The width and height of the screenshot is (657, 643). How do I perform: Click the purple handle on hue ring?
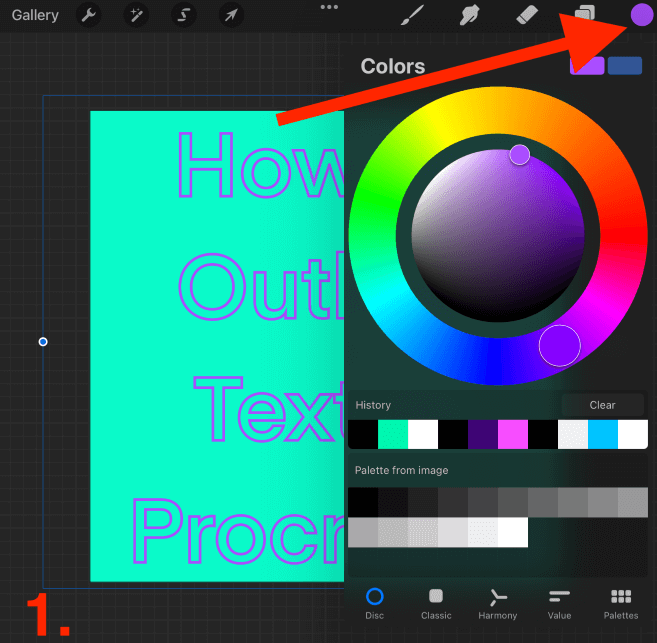point(559,346)
